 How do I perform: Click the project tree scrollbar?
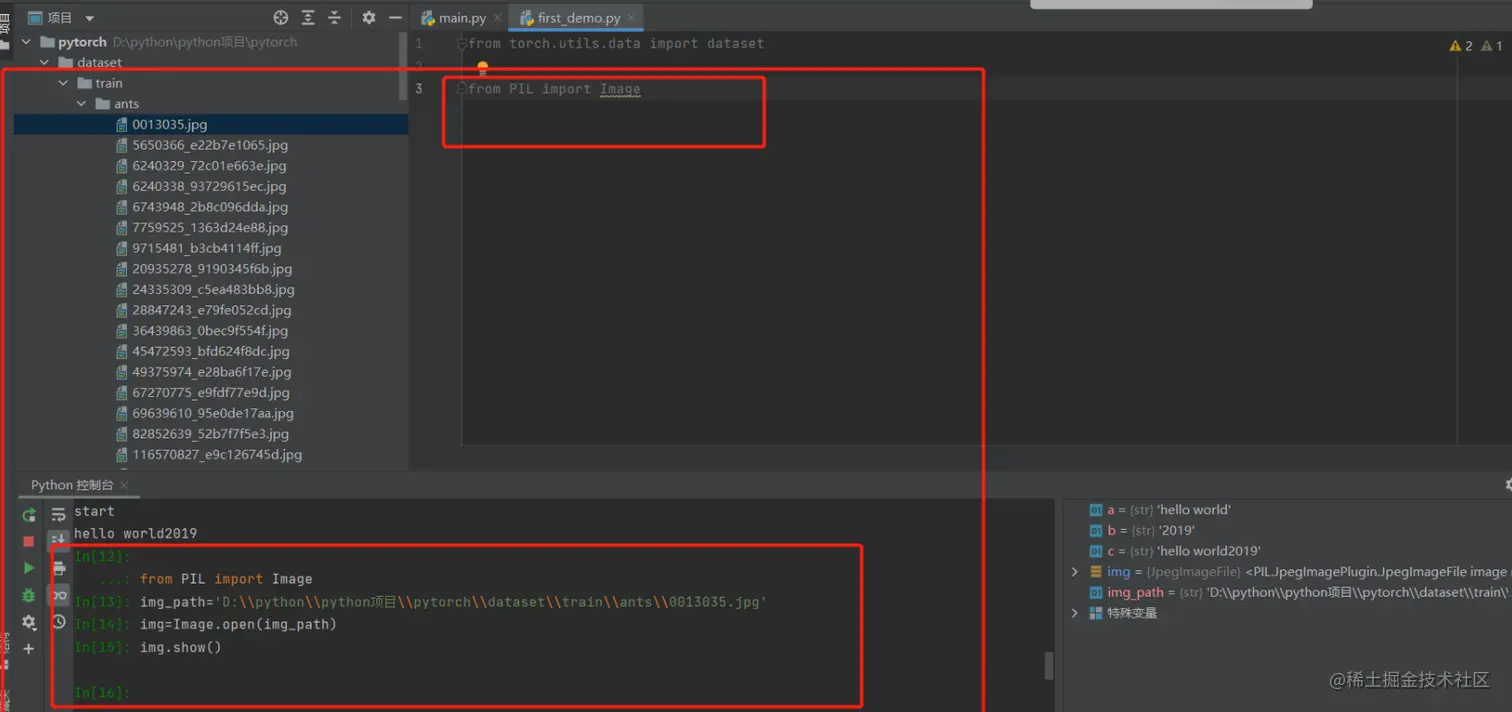tap(404, 65)
